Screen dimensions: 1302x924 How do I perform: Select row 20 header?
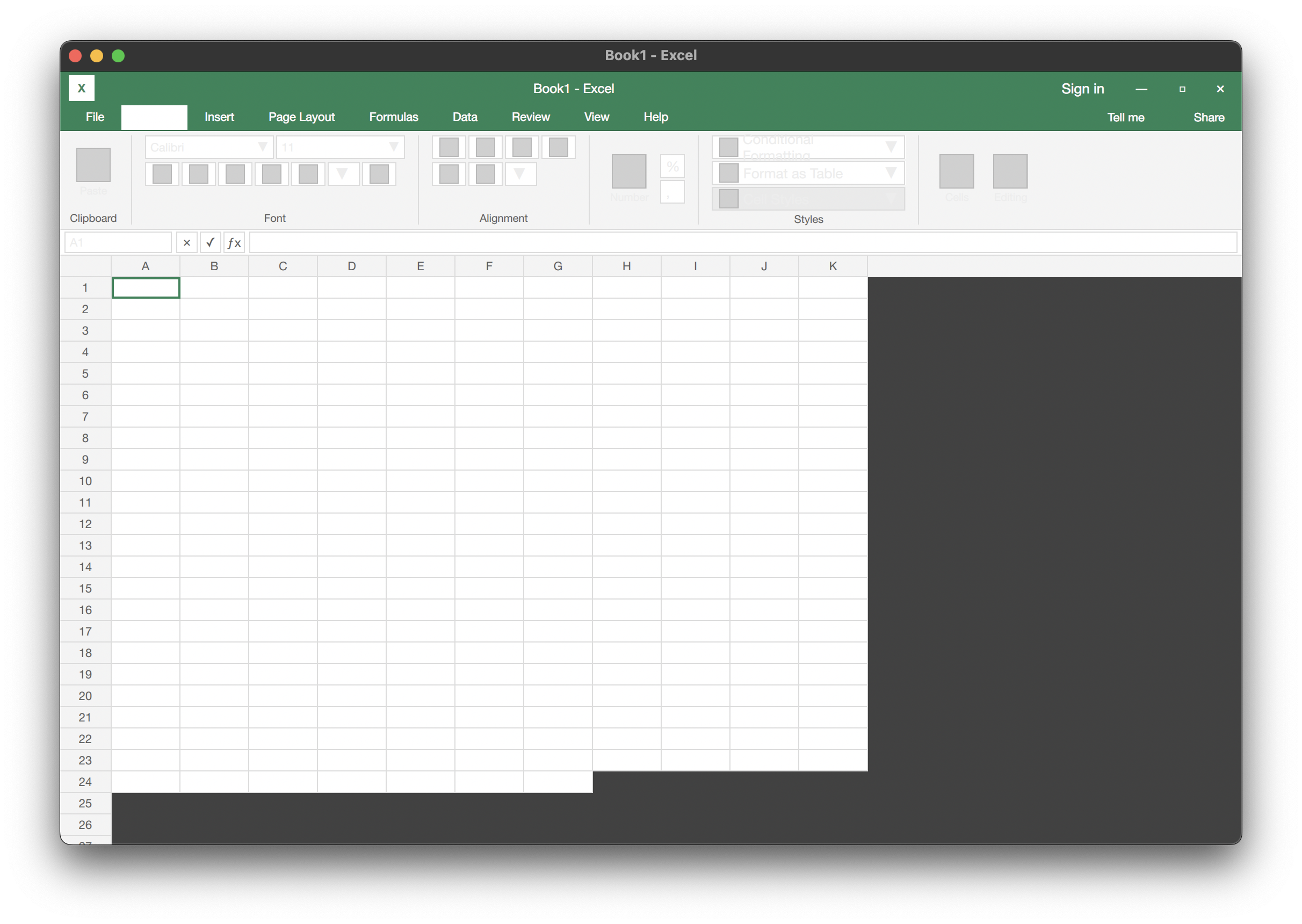pos(85,696)
